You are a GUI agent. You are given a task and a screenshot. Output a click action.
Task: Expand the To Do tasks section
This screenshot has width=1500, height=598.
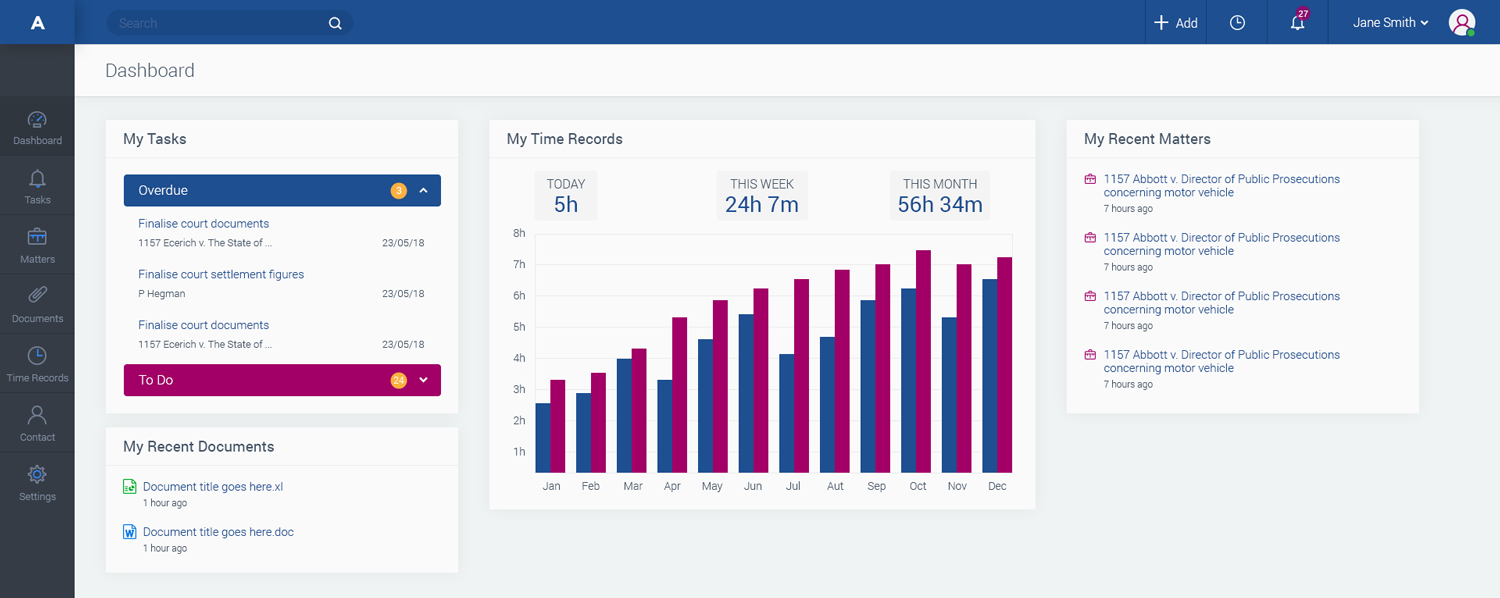[423, 380]
